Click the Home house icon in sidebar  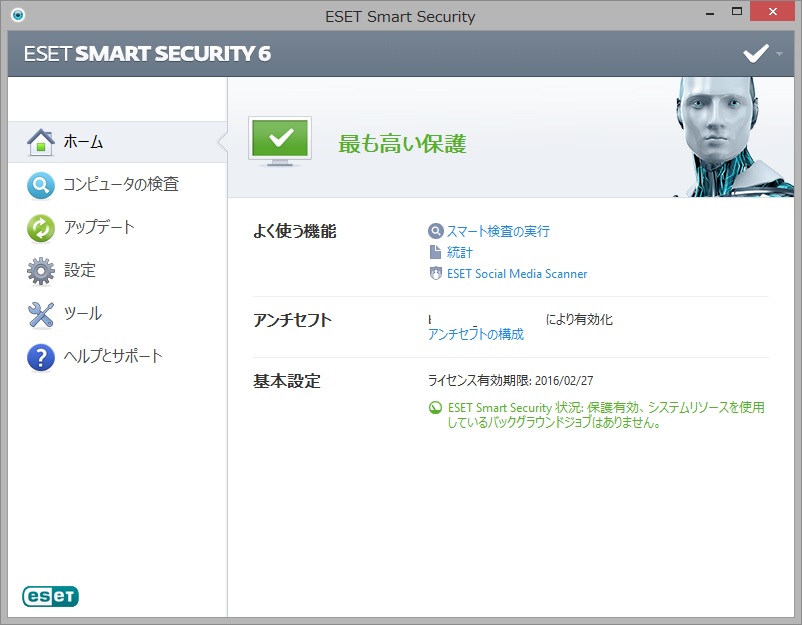40,142
